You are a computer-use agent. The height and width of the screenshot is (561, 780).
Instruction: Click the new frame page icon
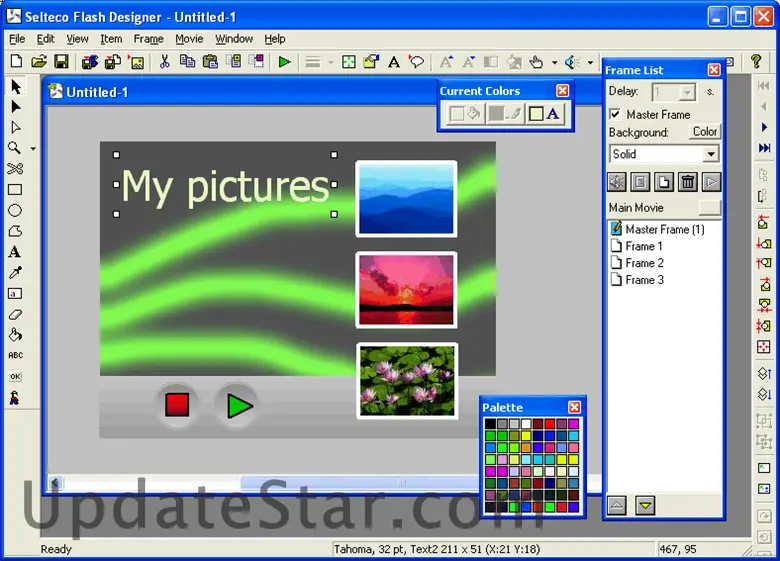(x=664, y=182)
